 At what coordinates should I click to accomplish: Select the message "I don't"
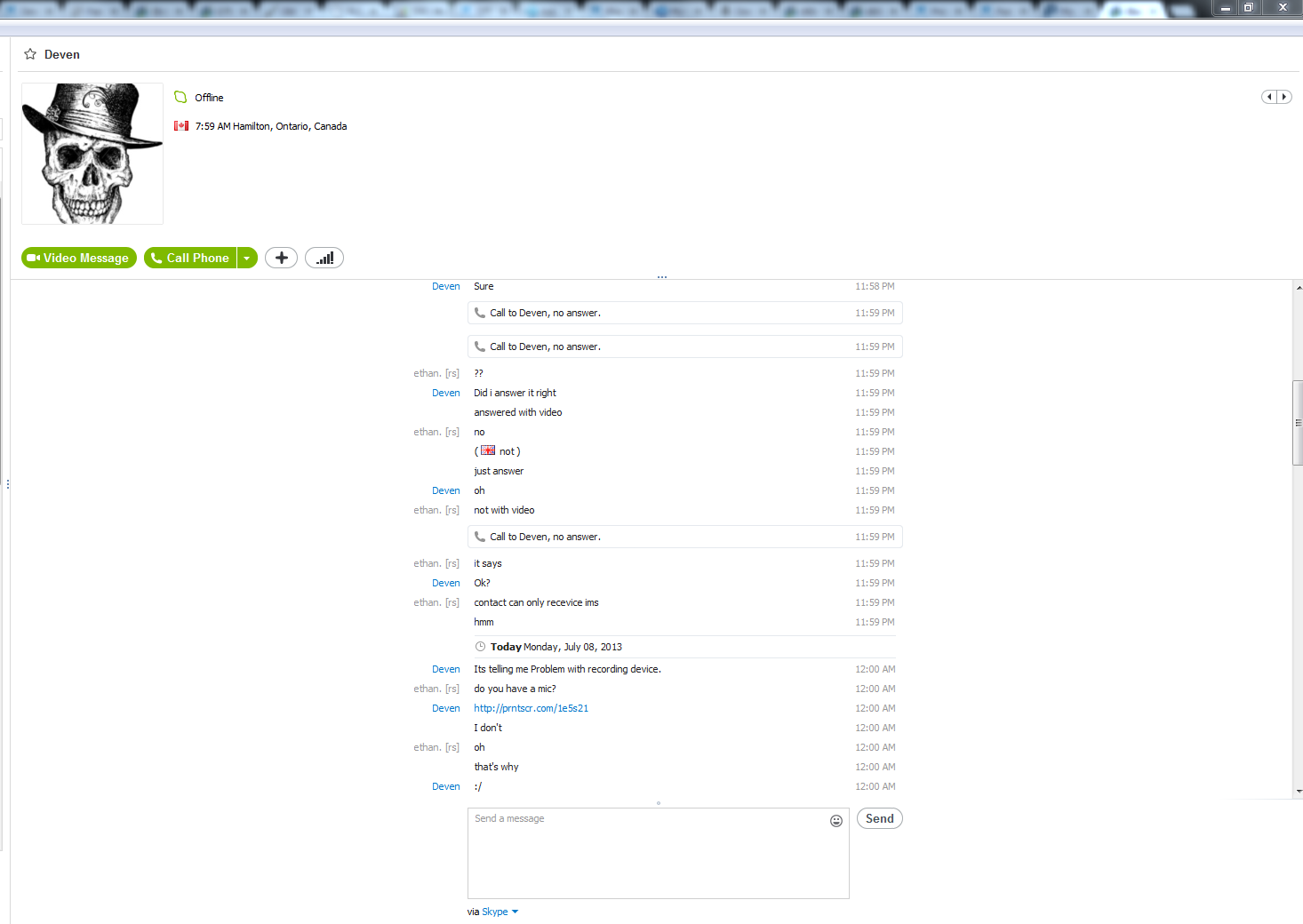pos(488,728)
